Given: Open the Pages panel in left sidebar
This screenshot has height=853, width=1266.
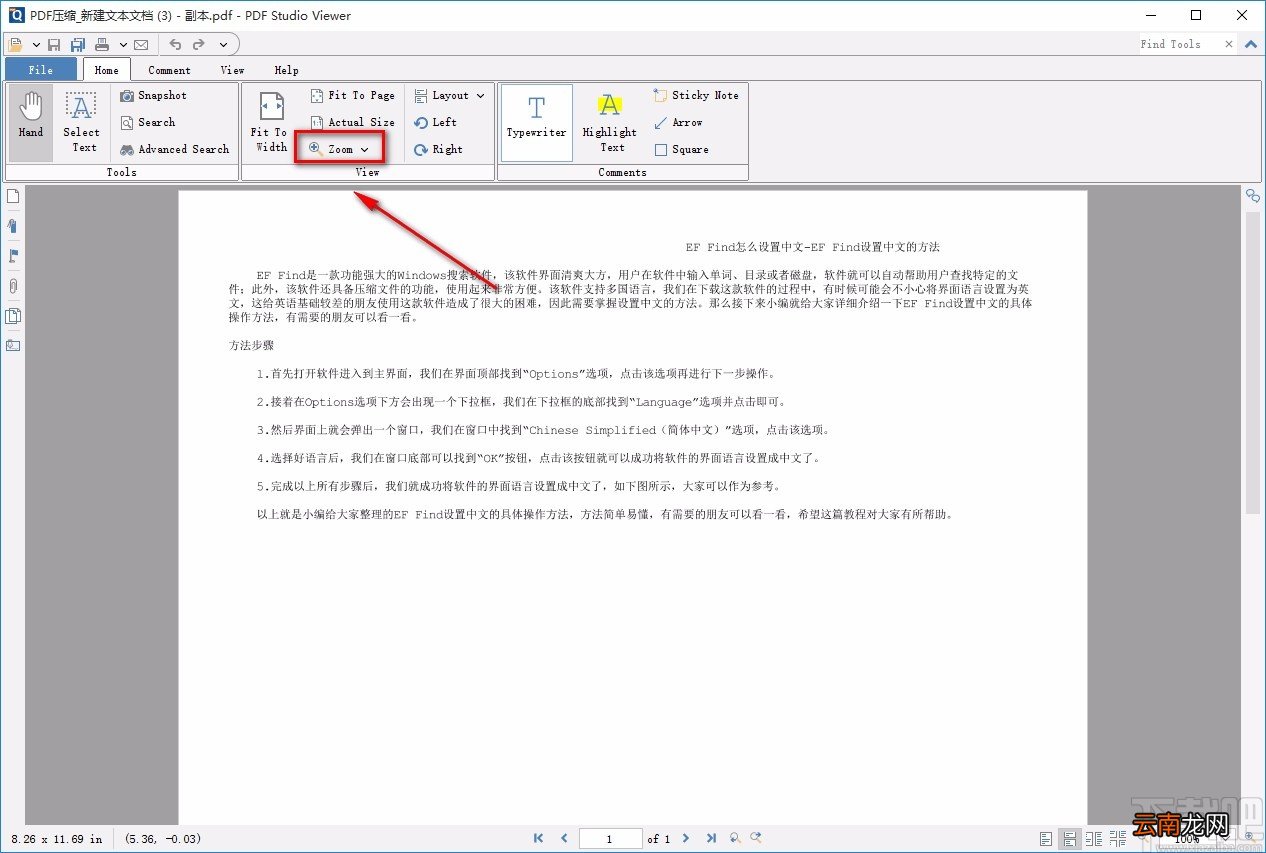Looking at the screenshot, I should [13, 196].
